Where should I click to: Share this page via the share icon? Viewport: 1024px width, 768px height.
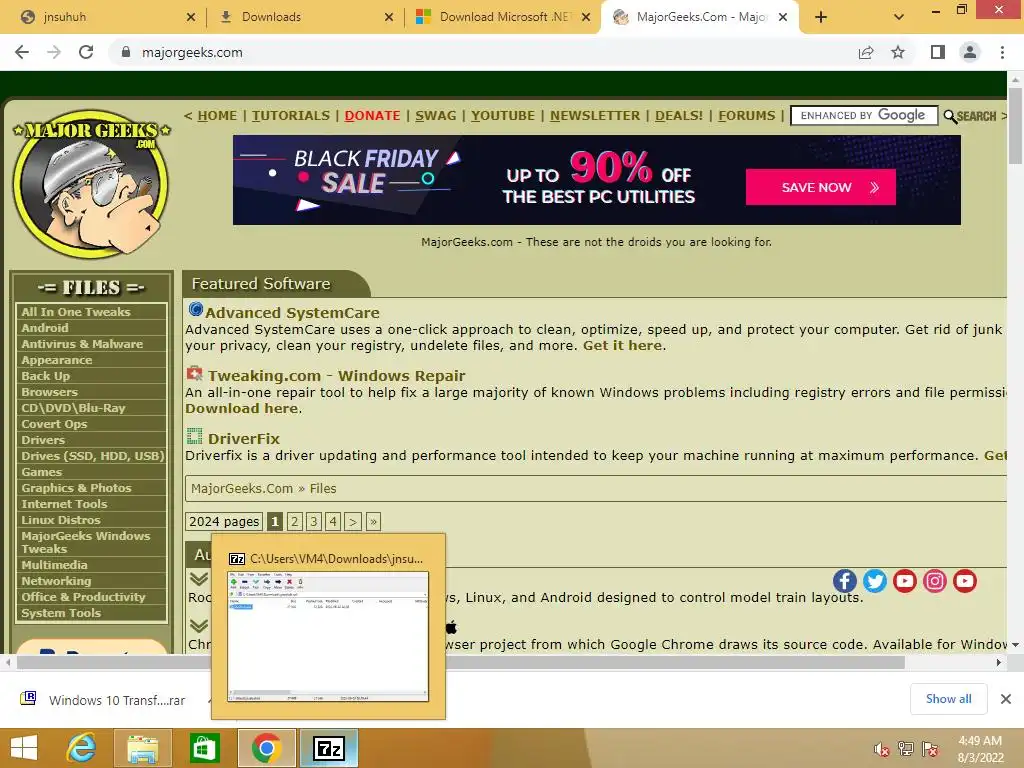(x=866, y=52)
